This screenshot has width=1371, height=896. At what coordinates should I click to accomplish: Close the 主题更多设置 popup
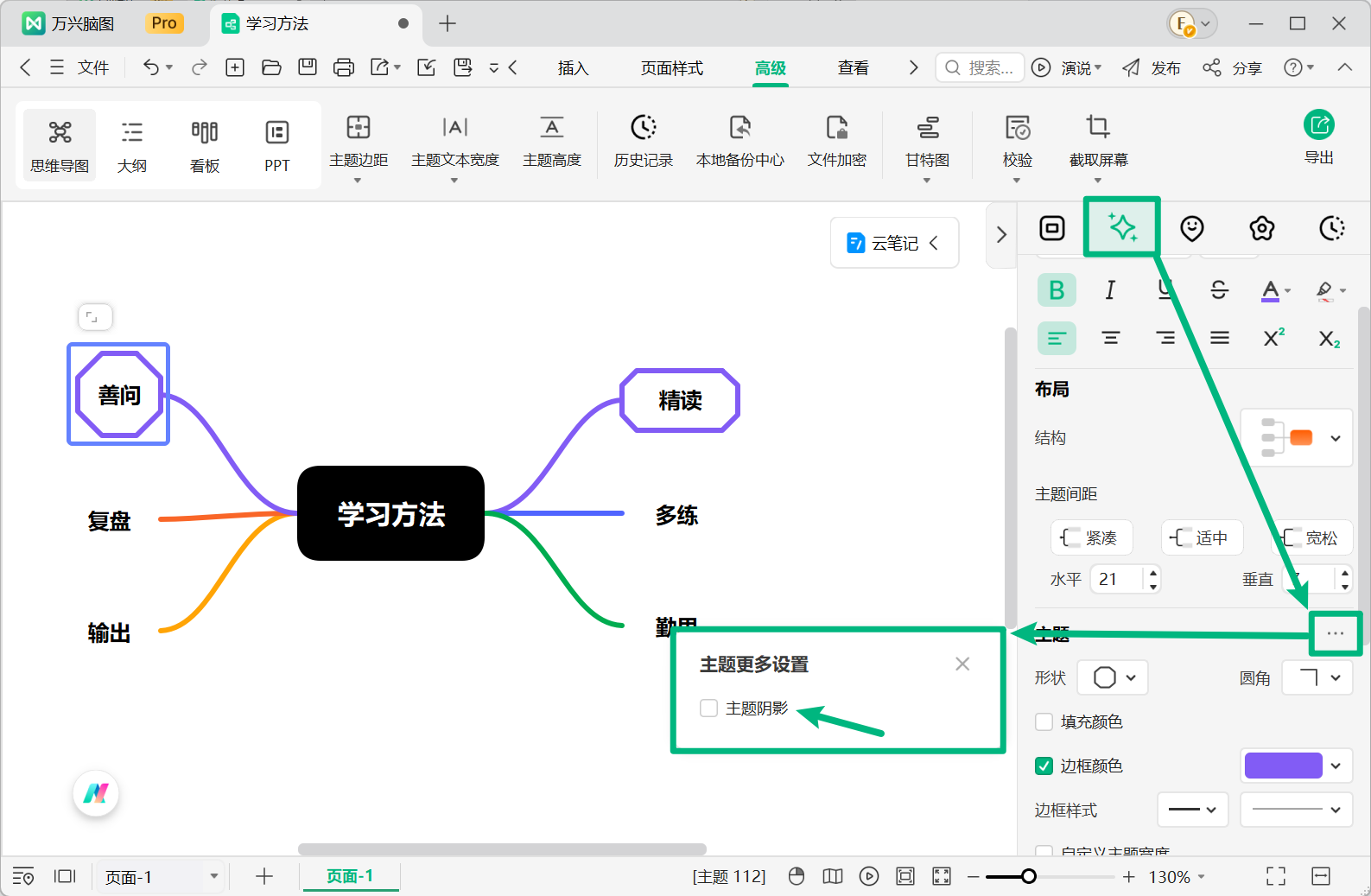point(962,664)
